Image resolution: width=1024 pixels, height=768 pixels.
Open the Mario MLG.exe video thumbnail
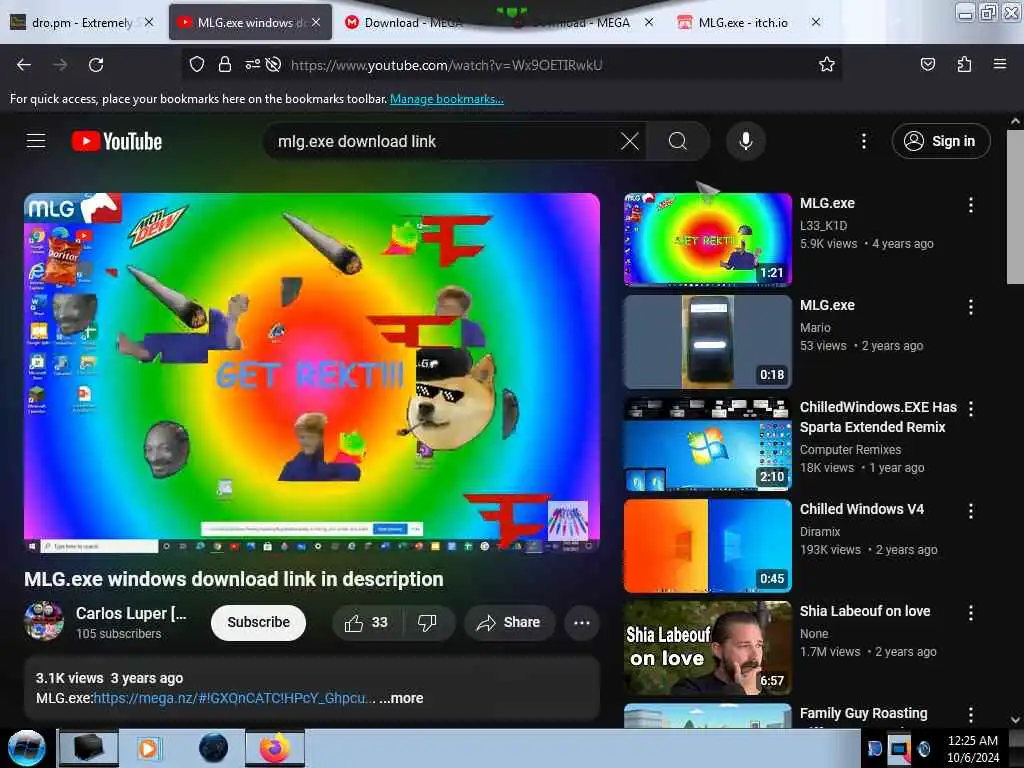pyautogui.click(x=707, y=342)
